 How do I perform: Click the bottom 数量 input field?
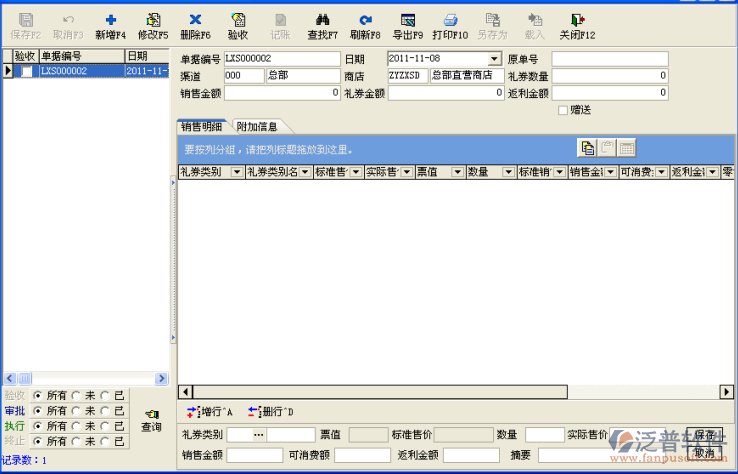[545, 435]
